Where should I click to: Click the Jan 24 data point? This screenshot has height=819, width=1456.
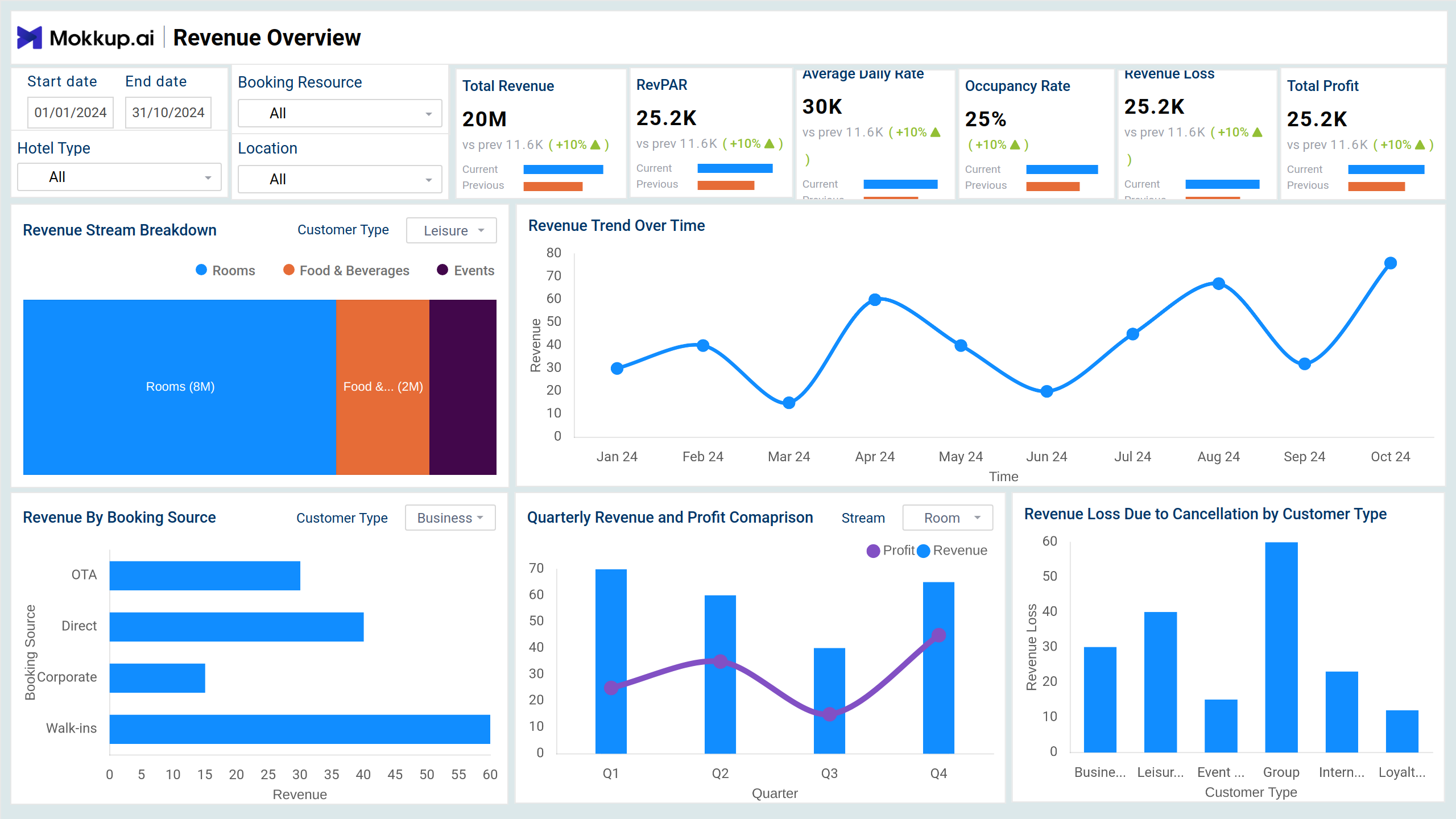[617, 369]
